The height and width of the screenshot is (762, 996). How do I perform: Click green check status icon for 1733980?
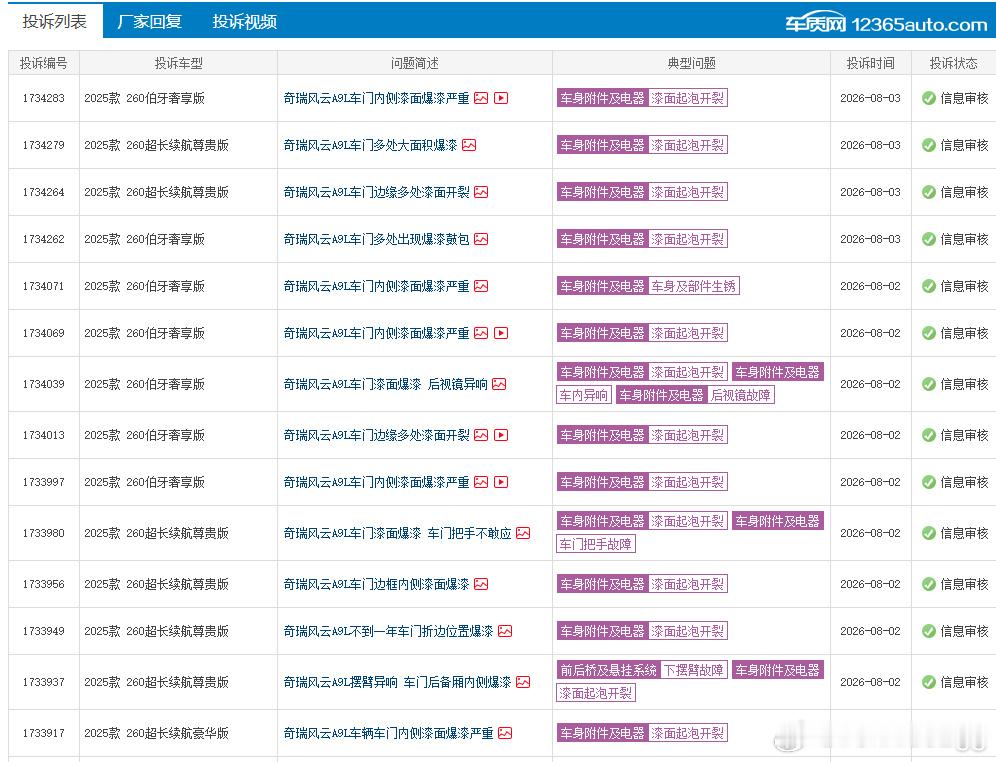coord(929,533)
